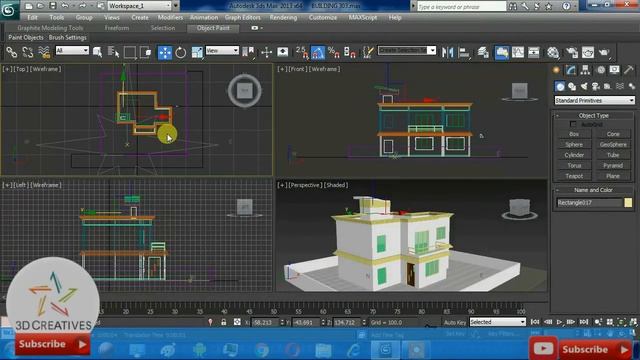Toggle the Angle Snap button
Screen dimensions: 640x360
click(318, 52)
